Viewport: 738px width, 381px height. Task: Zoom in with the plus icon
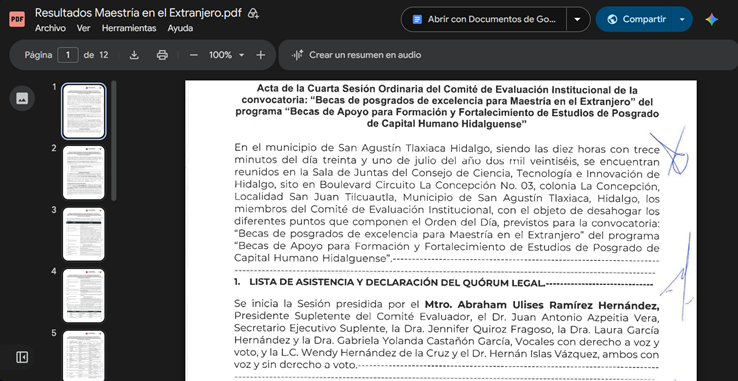tap(261, 55)
